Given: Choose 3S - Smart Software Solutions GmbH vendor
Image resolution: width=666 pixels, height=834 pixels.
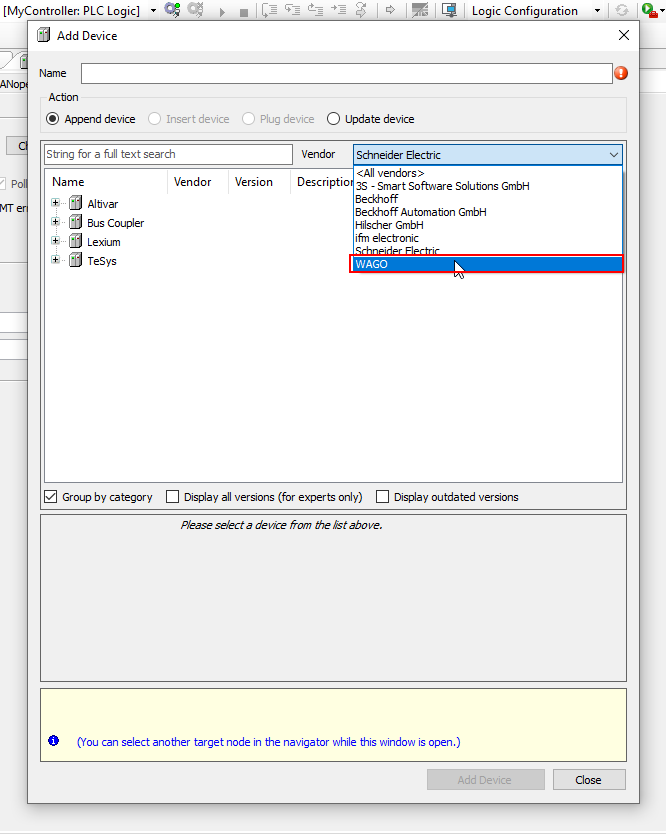Looking at the screenshot, I should pyautogui.click(x=488, y=186).
